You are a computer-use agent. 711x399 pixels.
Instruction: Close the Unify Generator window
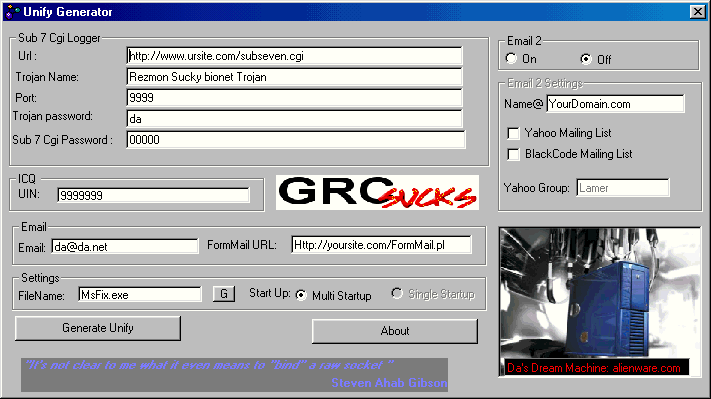(x=697, y=12)
